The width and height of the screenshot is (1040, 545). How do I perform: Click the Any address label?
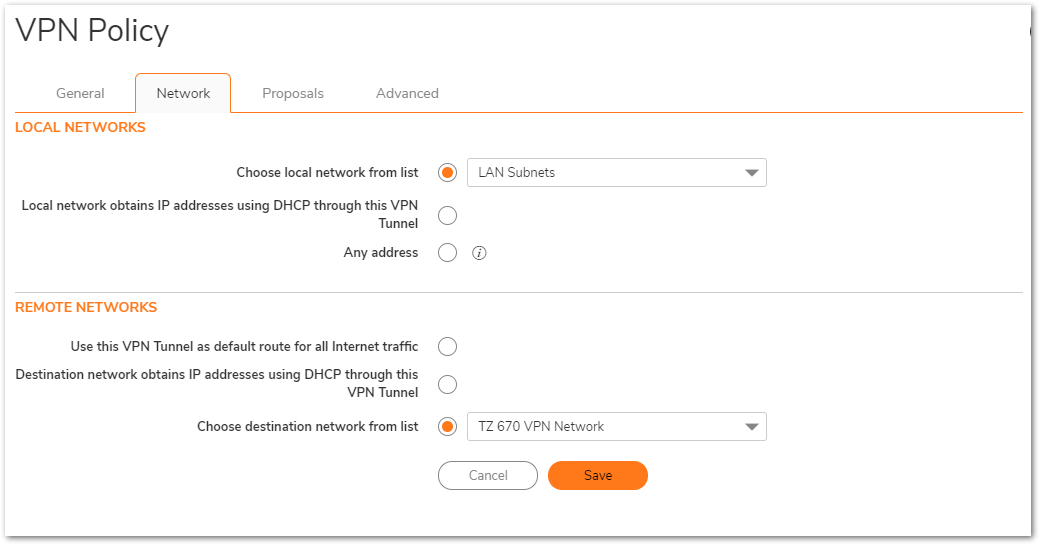(x=381, y=253)
